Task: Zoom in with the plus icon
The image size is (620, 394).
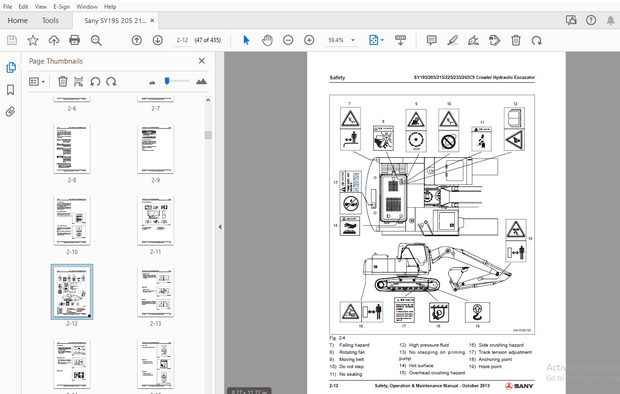Action: [x=309, y=40]
